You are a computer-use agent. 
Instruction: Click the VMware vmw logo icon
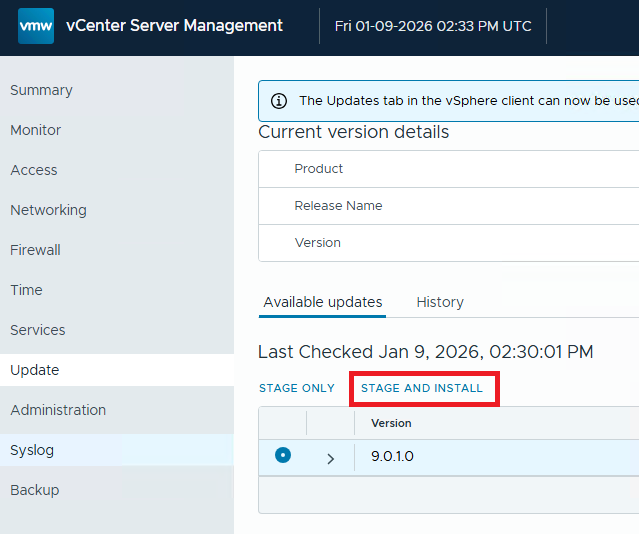pos(36,26)
